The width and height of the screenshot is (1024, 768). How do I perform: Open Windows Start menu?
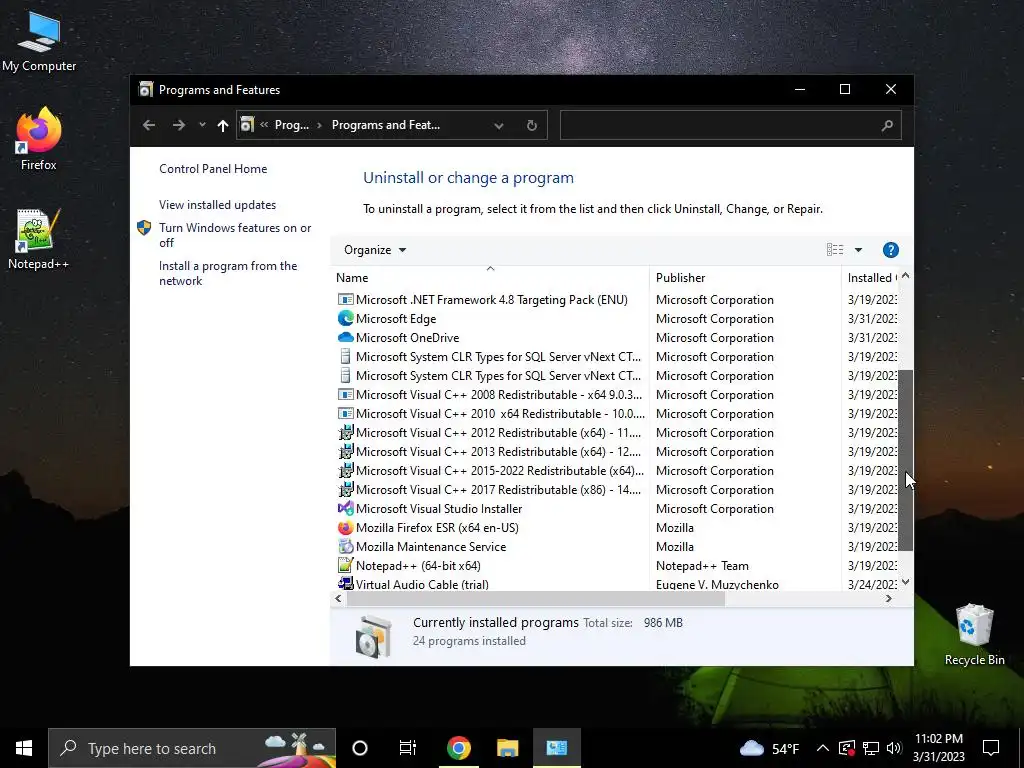(x=24, y=748)
